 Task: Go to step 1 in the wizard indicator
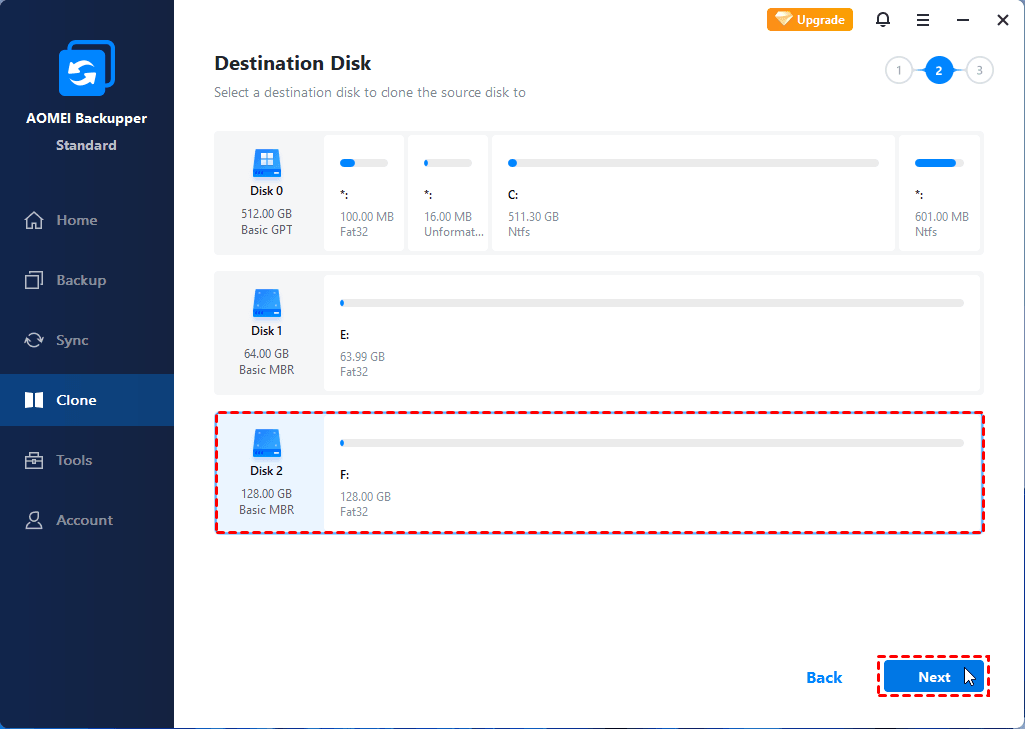click(x=899, y=71)
